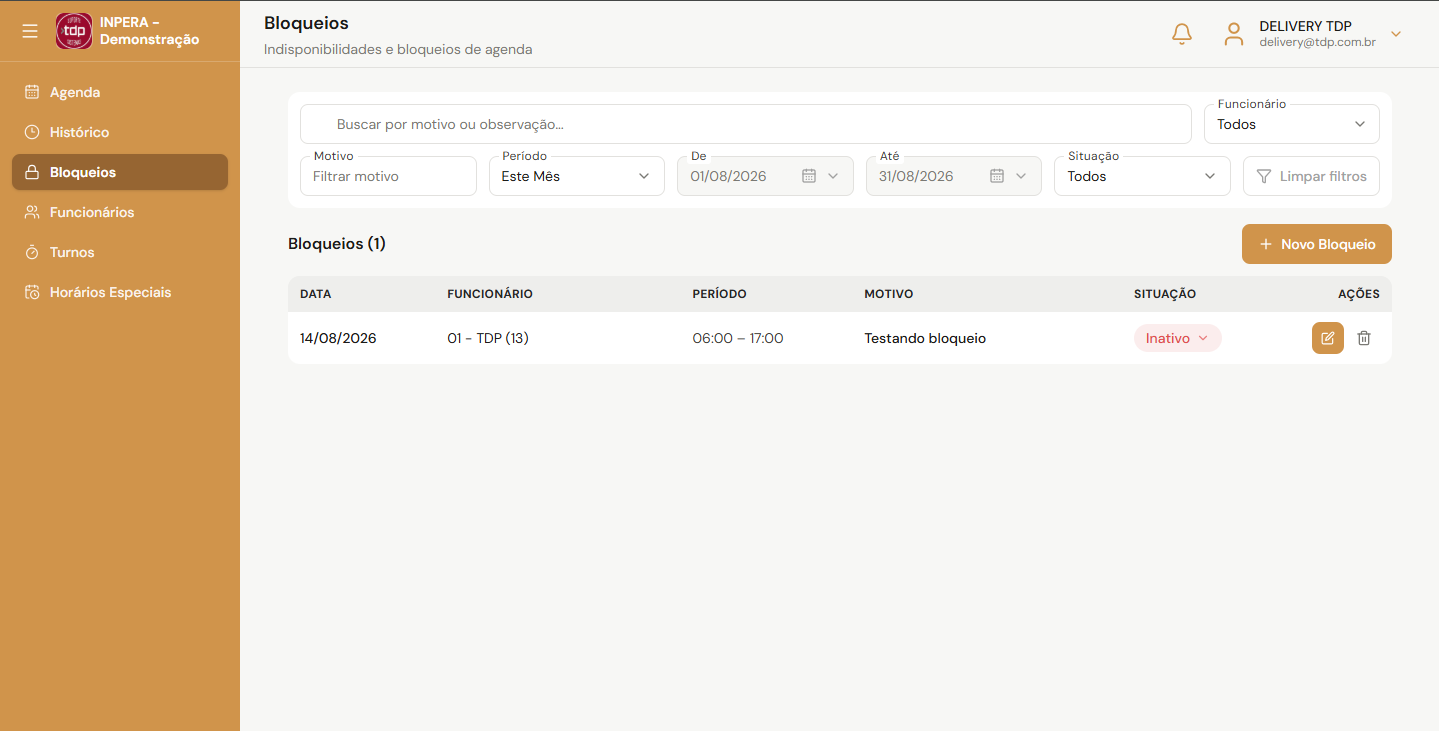Click the 01 - TDP (13) cell
1439x731 pixels.
click(488, 338)
